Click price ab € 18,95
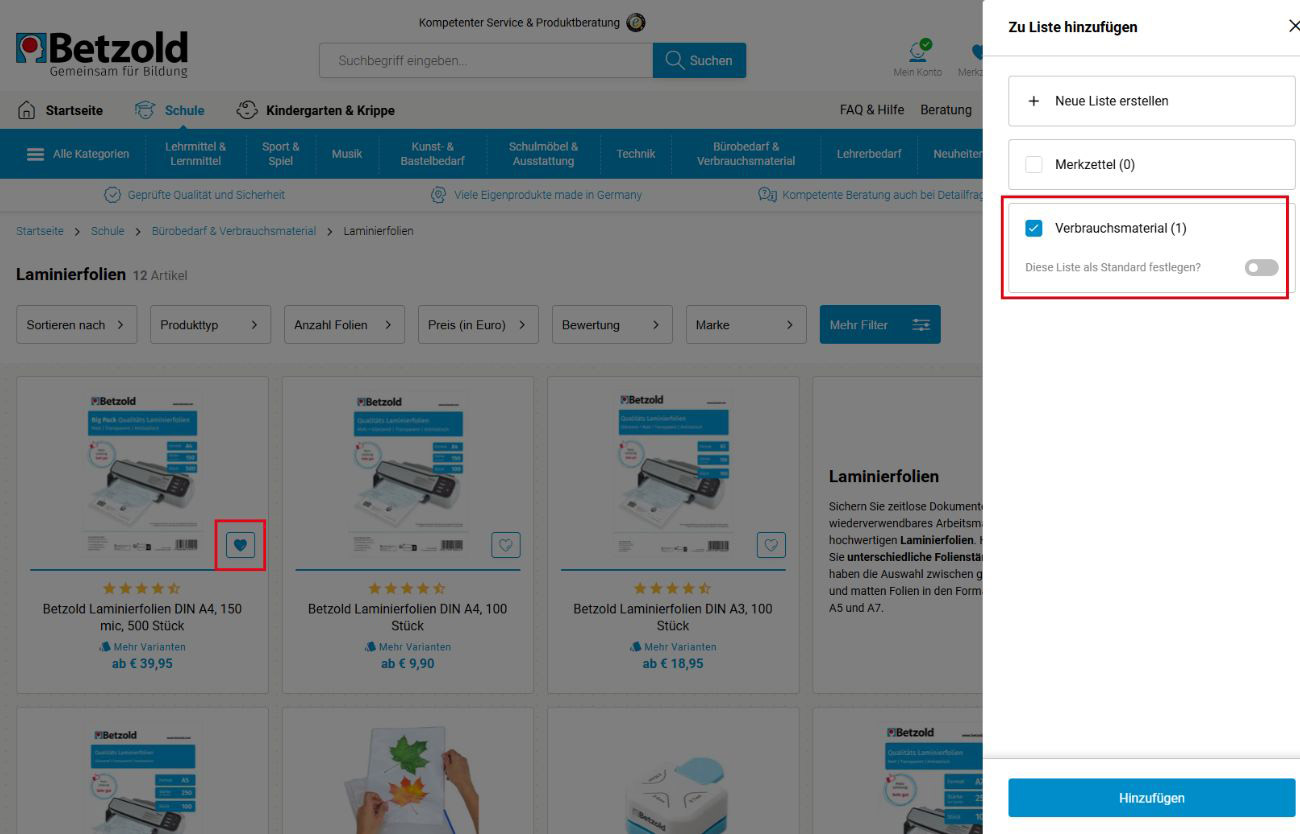Screen dimensions: 1300x834 coord(673,663)
